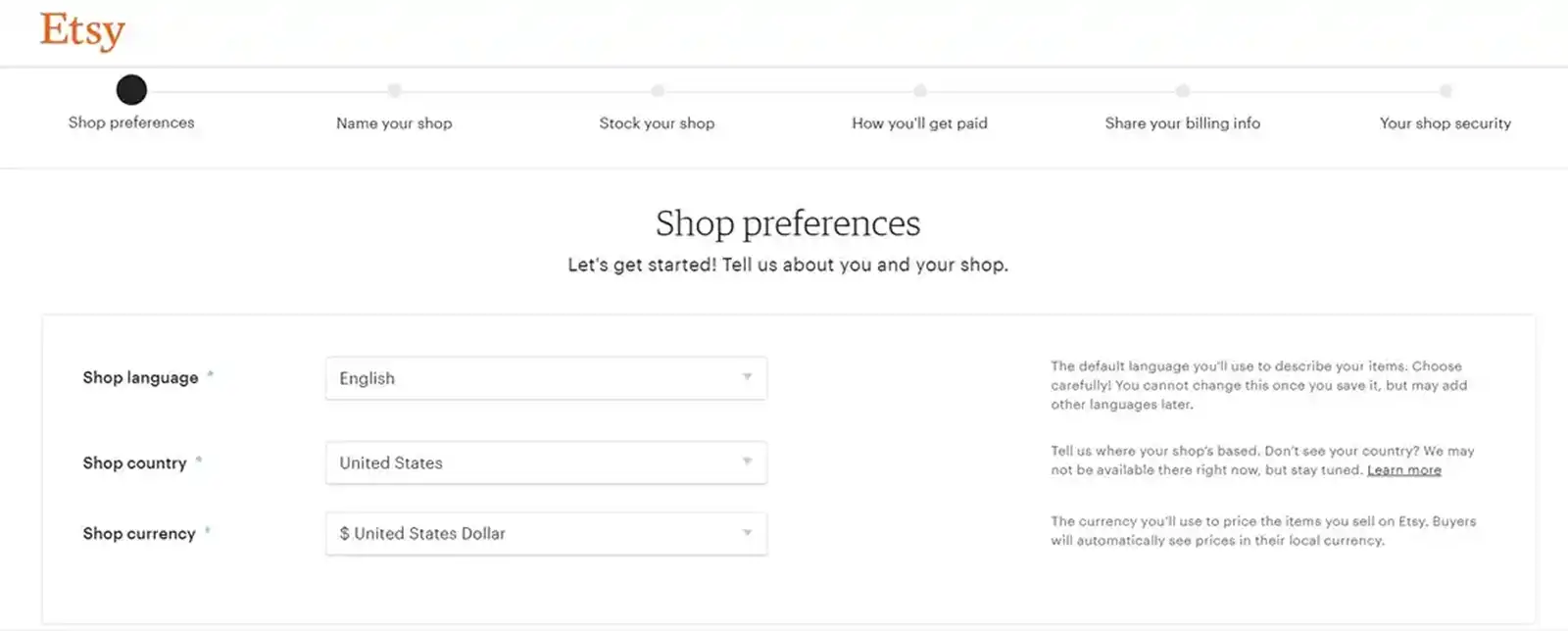Click the filled Shop preferences progress dot

coord(131,89)
